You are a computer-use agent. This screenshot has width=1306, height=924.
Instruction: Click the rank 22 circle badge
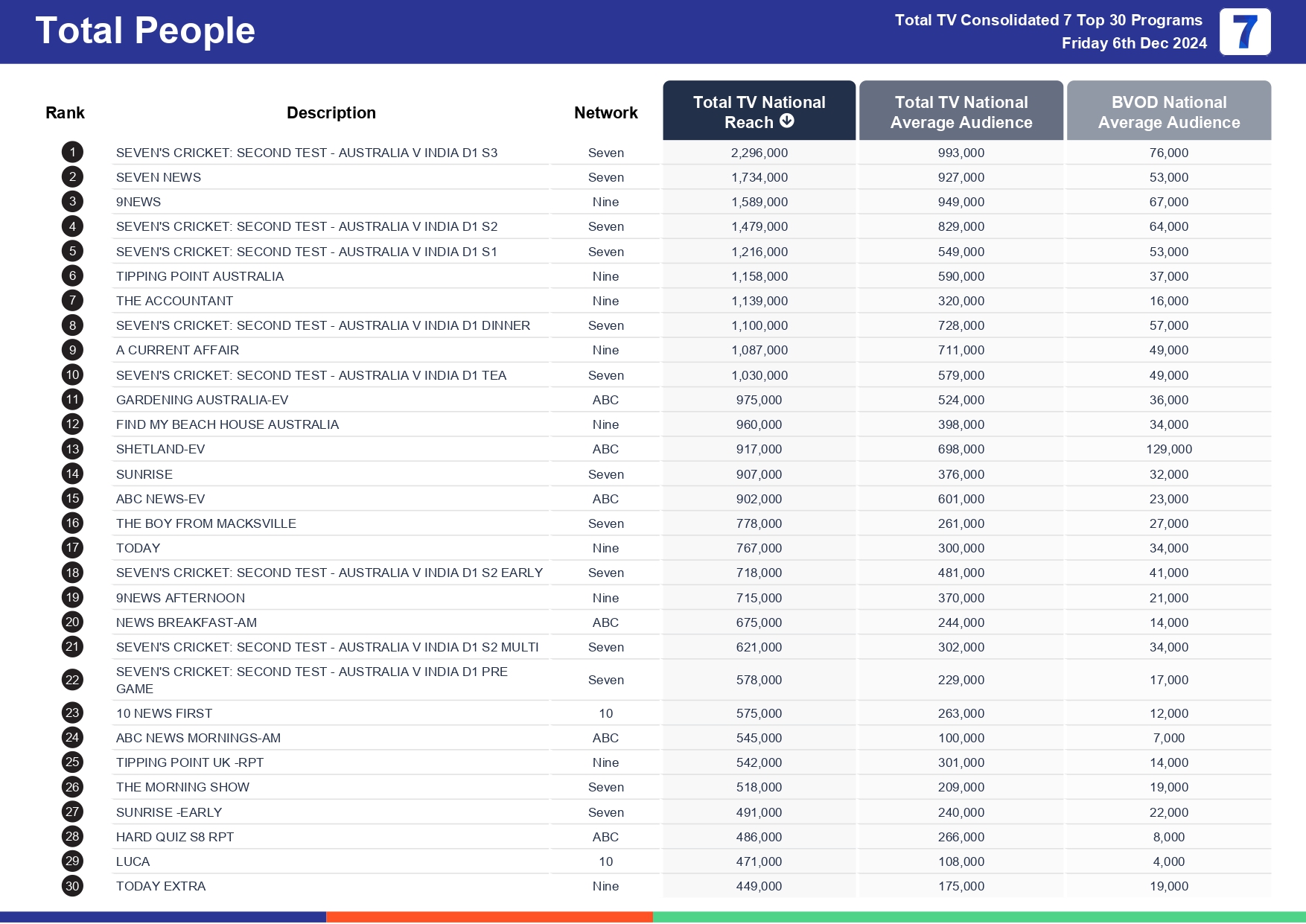(x=72, y=680)
